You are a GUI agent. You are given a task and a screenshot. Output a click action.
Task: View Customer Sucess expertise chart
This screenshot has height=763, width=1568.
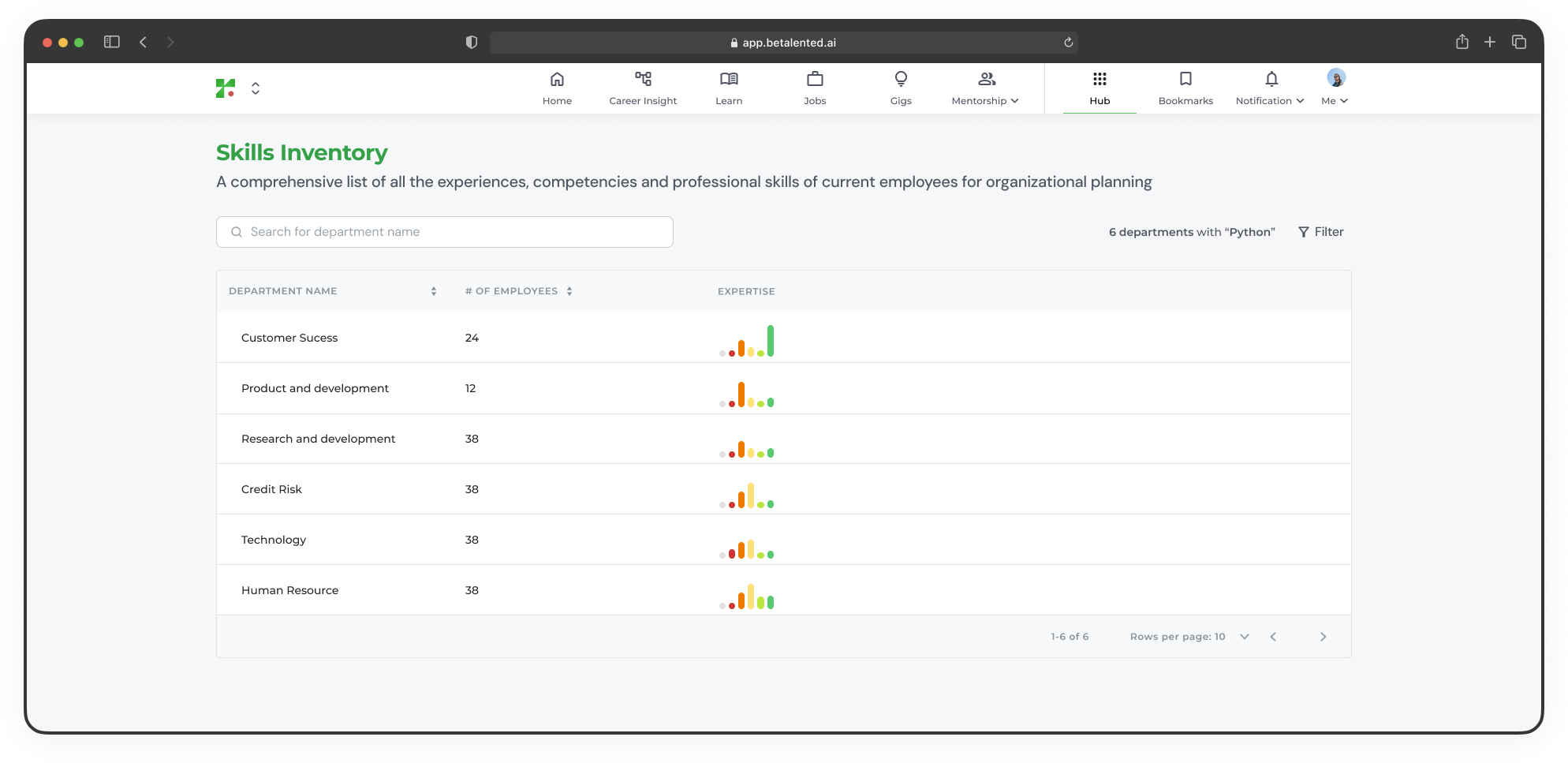point(746,341)
